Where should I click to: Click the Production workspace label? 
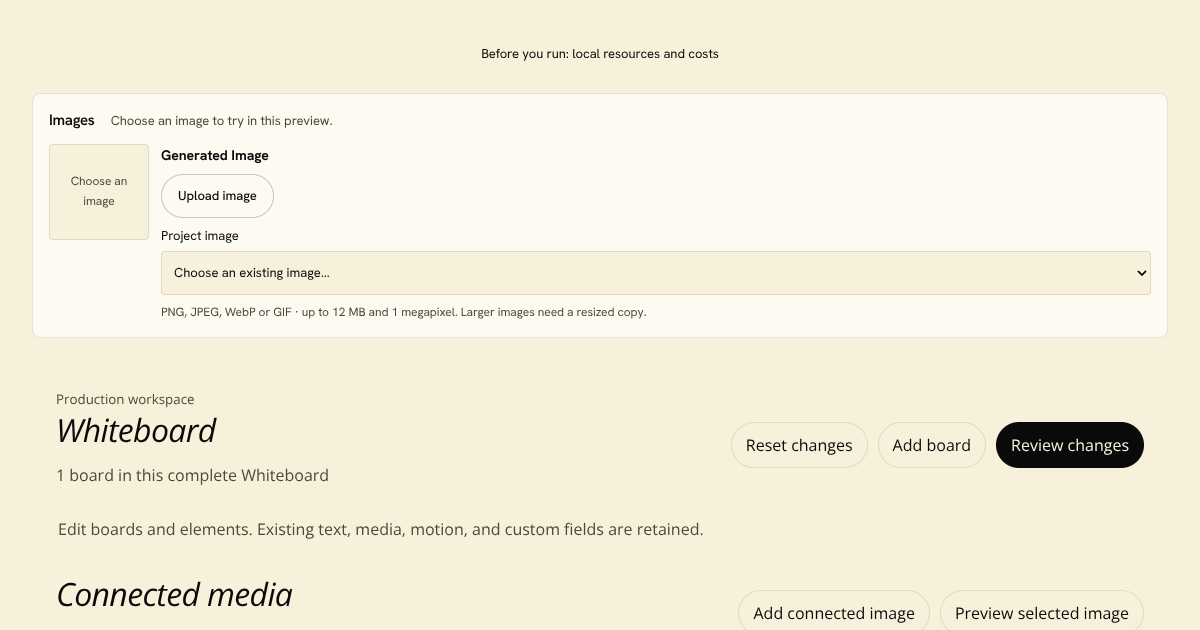[x=125, y=399]
